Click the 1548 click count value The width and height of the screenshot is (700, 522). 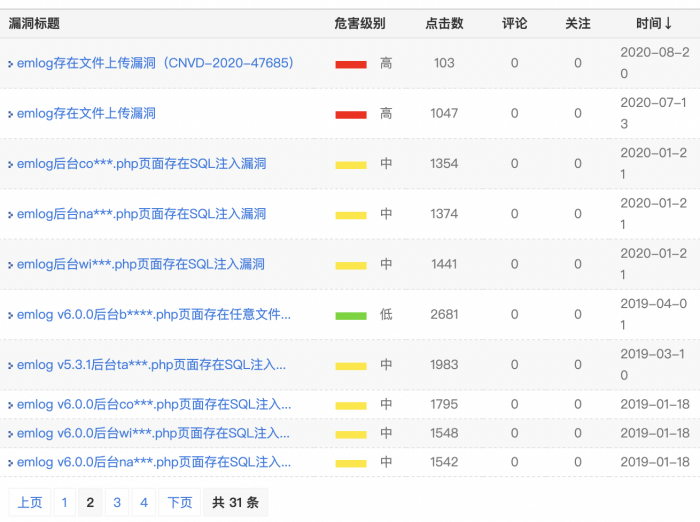444,433
